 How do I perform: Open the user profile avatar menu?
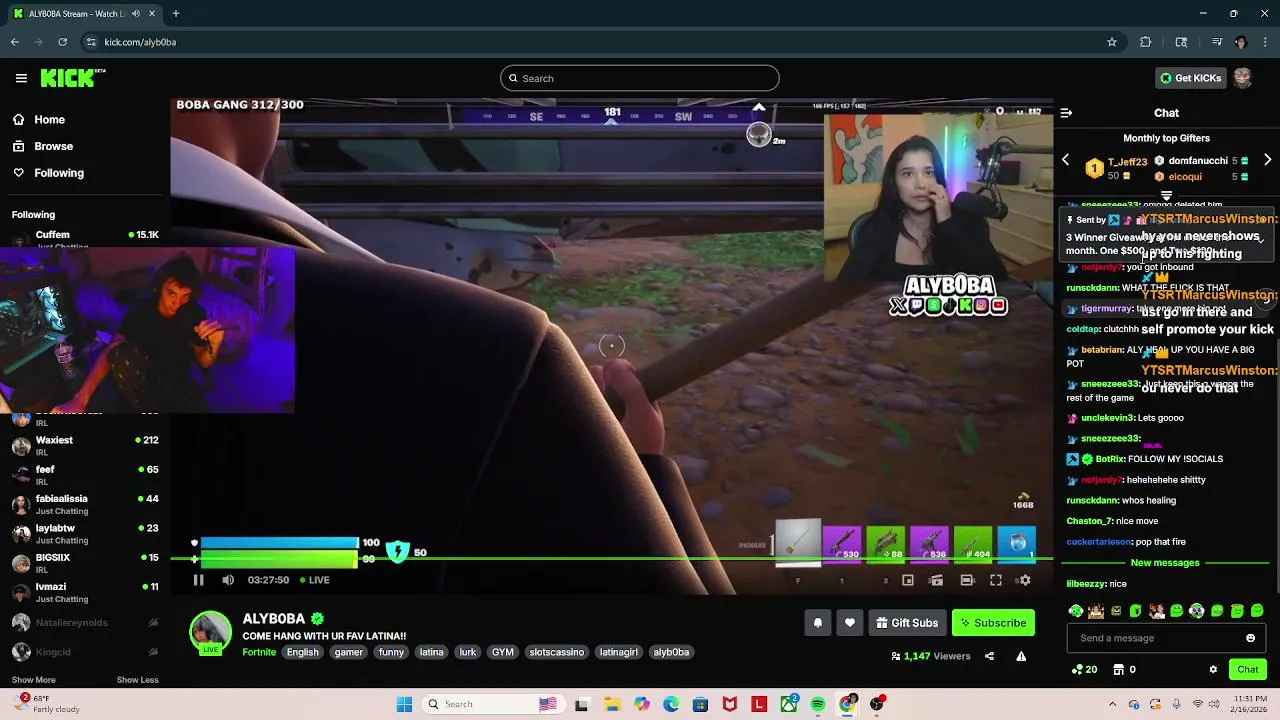pos(1243,78)
